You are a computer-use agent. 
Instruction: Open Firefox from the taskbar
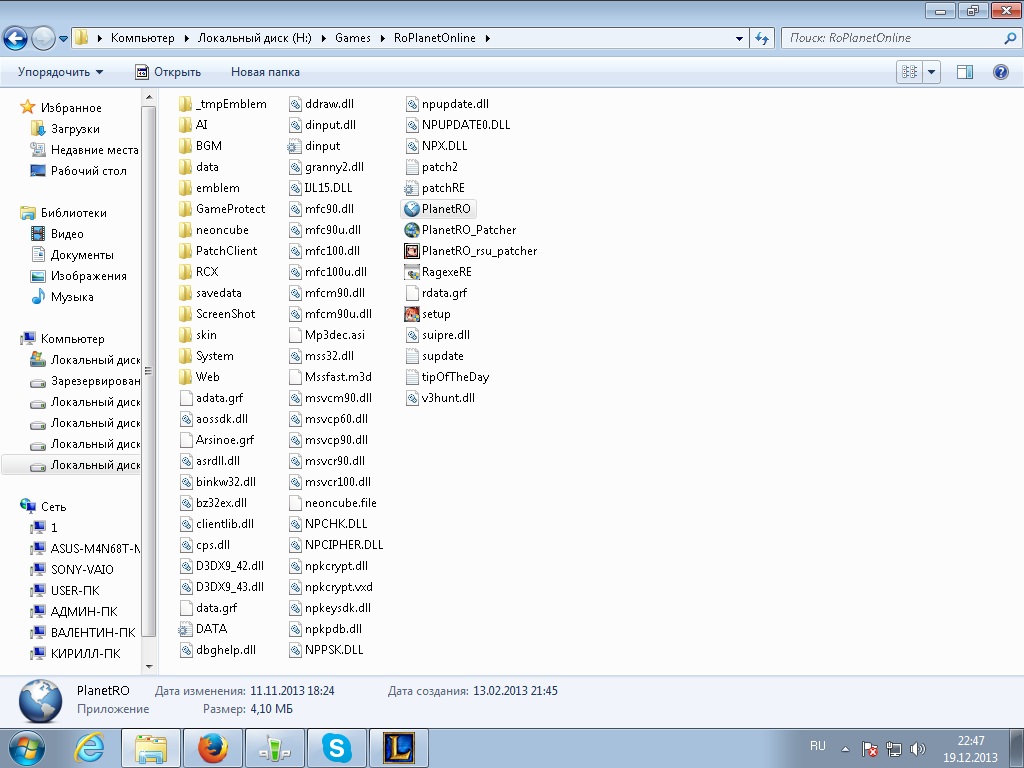pos(213,748)
